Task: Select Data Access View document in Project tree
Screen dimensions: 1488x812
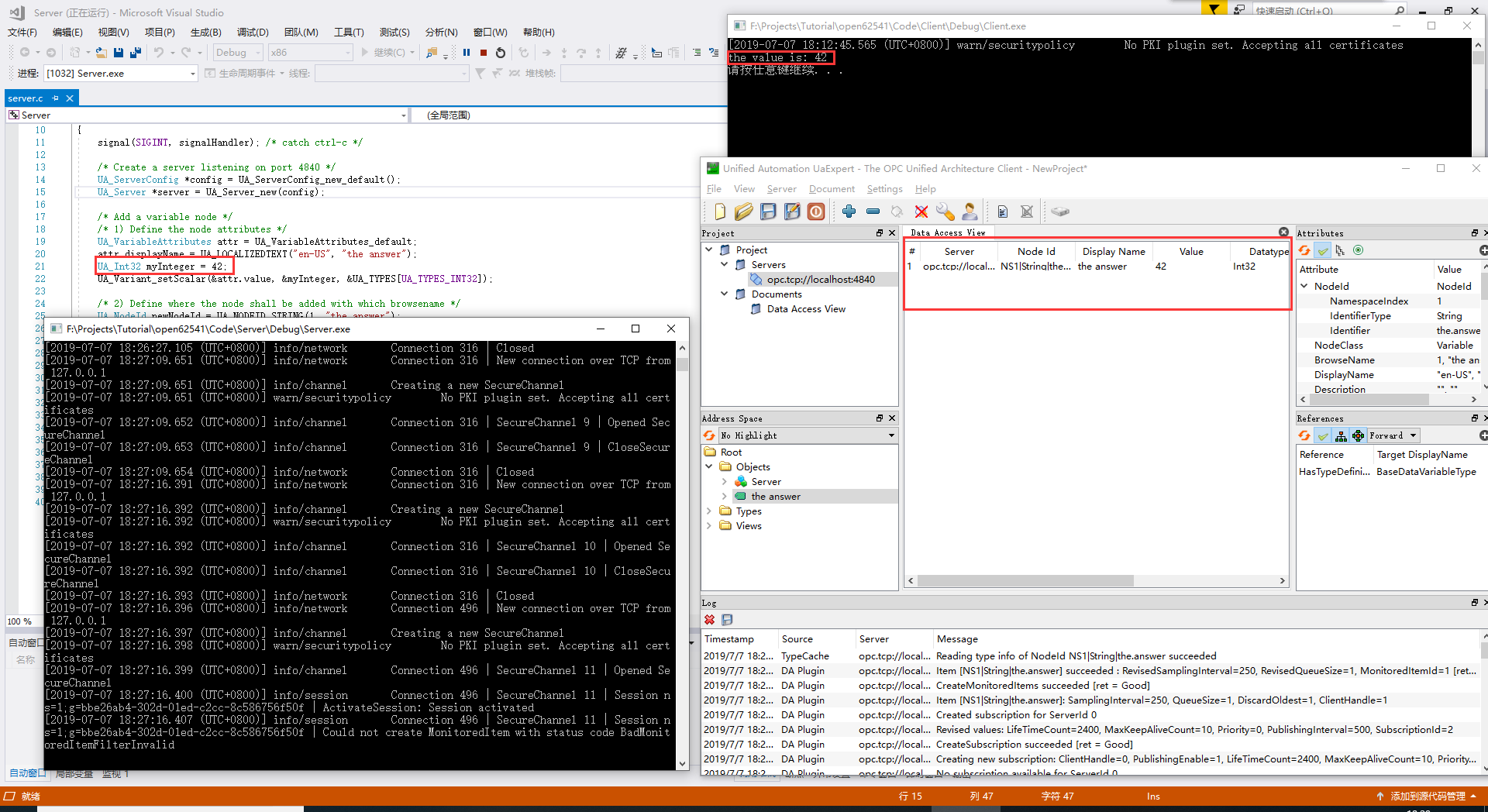Action: tap(806, 308)
